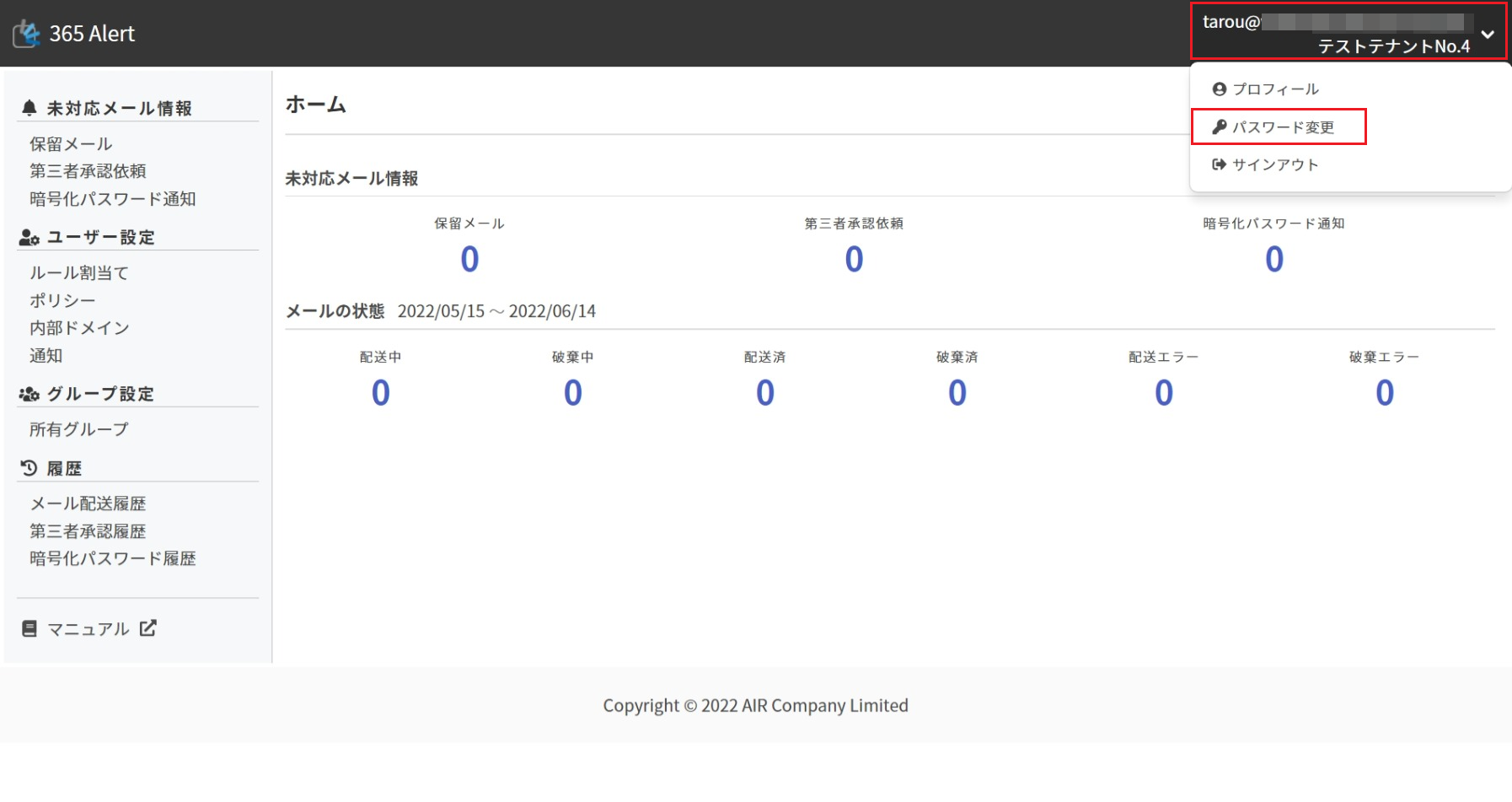This screenshot has height=802, width=1512.
Task: Click the group icon beside グループ設定
Action: tap(29, 395)
